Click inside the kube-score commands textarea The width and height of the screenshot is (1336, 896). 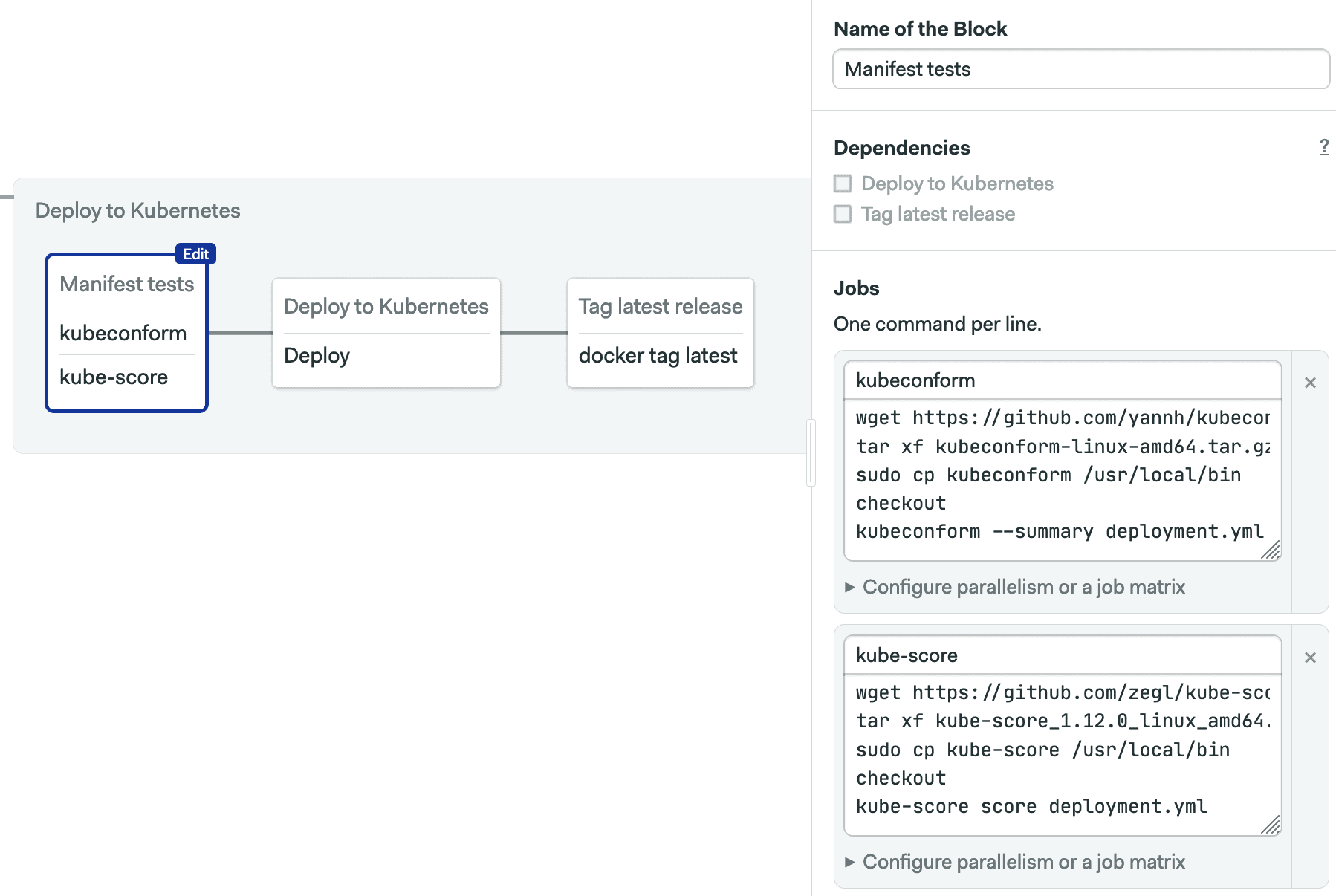coord(1063,750)
